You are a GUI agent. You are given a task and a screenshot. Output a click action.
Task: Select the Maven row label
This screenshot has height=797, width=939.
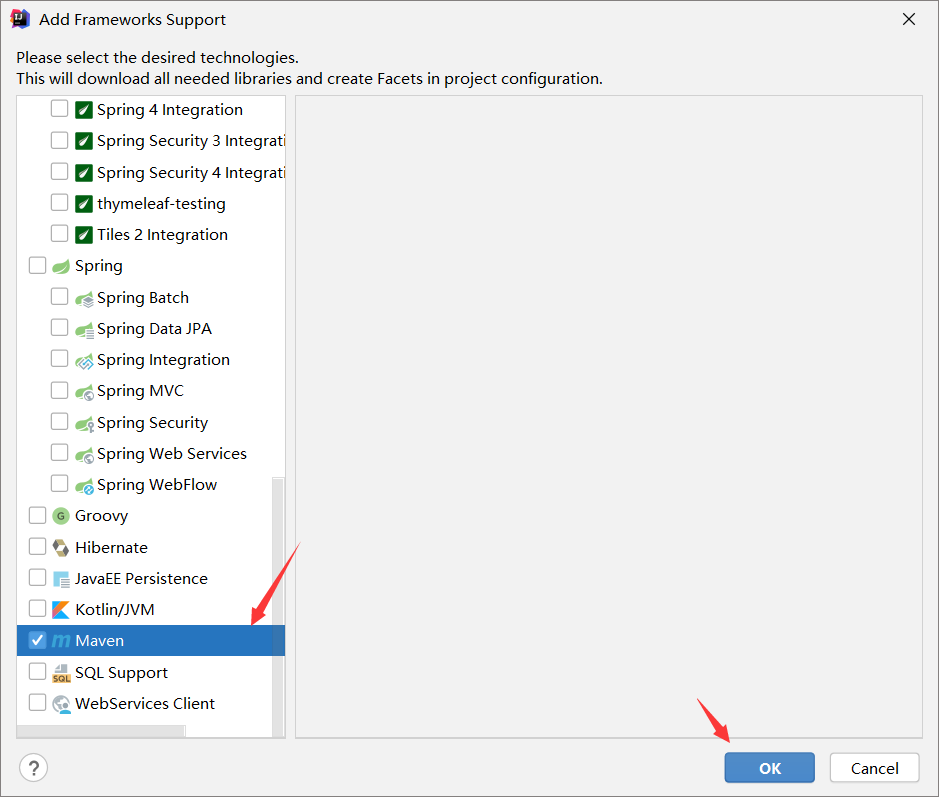[x=99, y=641]
